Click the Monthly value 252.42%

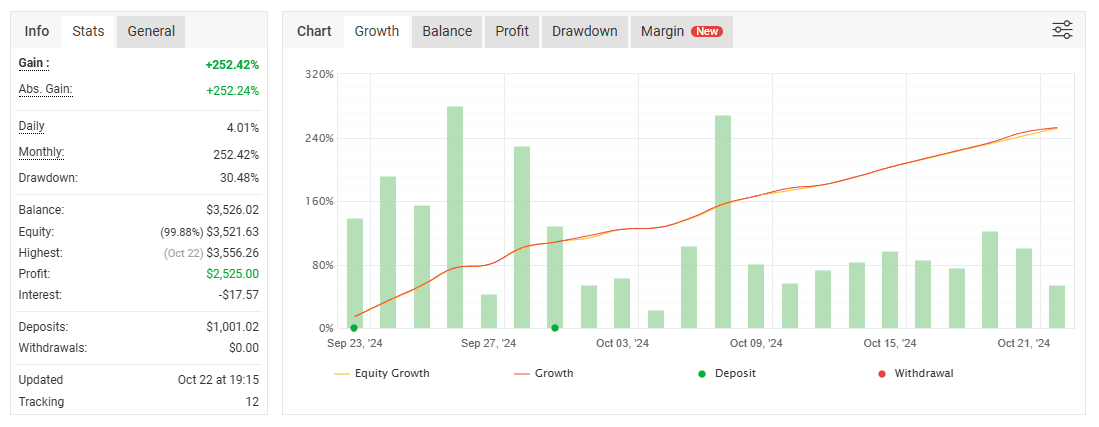(236, 154)
